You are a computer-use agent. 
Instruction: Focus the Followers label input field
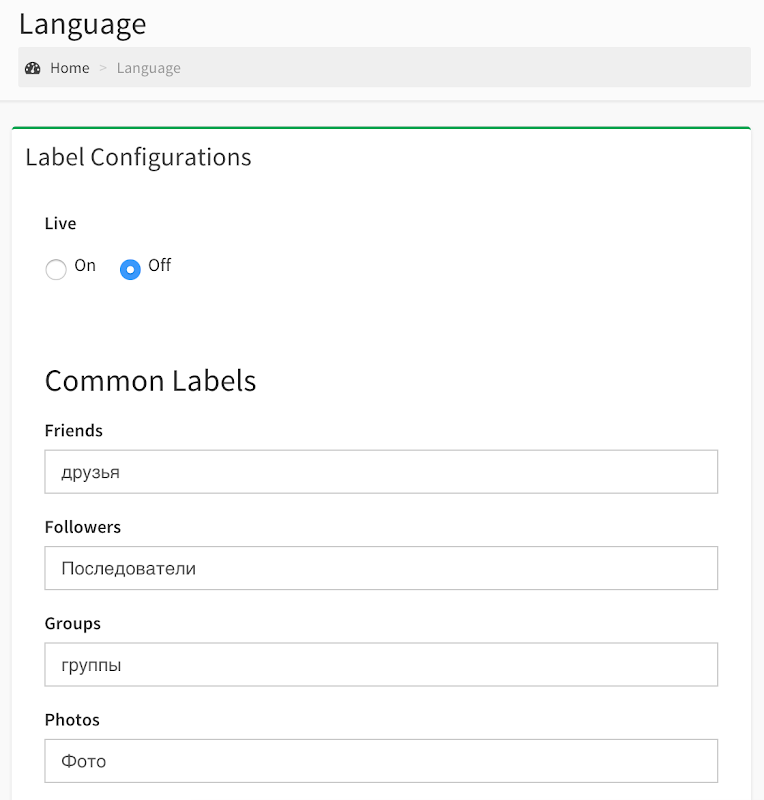[x=381, y=568]
